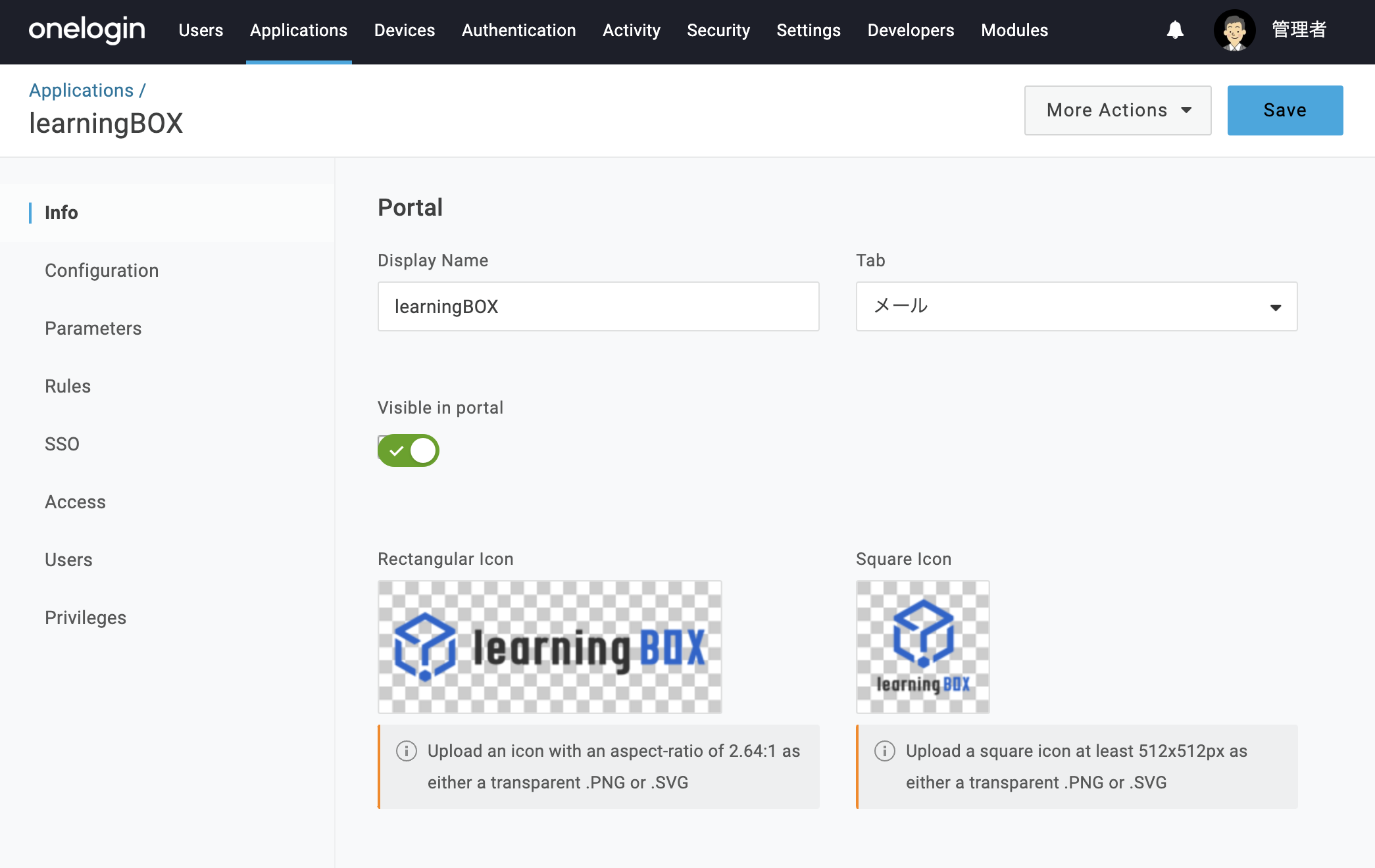This screenshot has width=1375, height=868.
Task: Open the Developers menu
Action: [911, 30]
